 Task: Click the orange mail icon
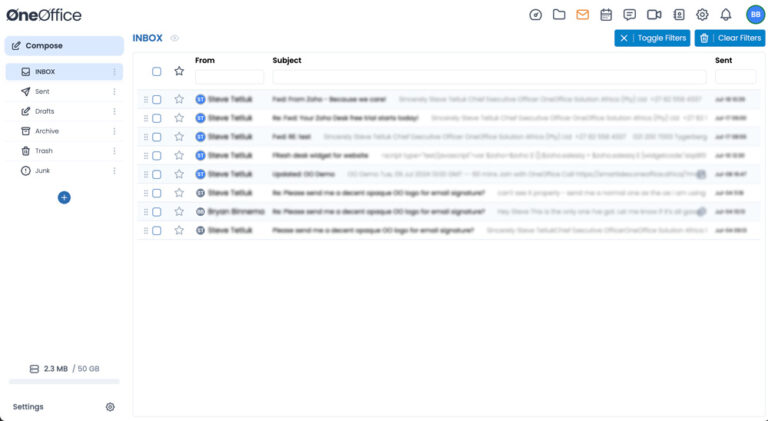click(582, 15)
